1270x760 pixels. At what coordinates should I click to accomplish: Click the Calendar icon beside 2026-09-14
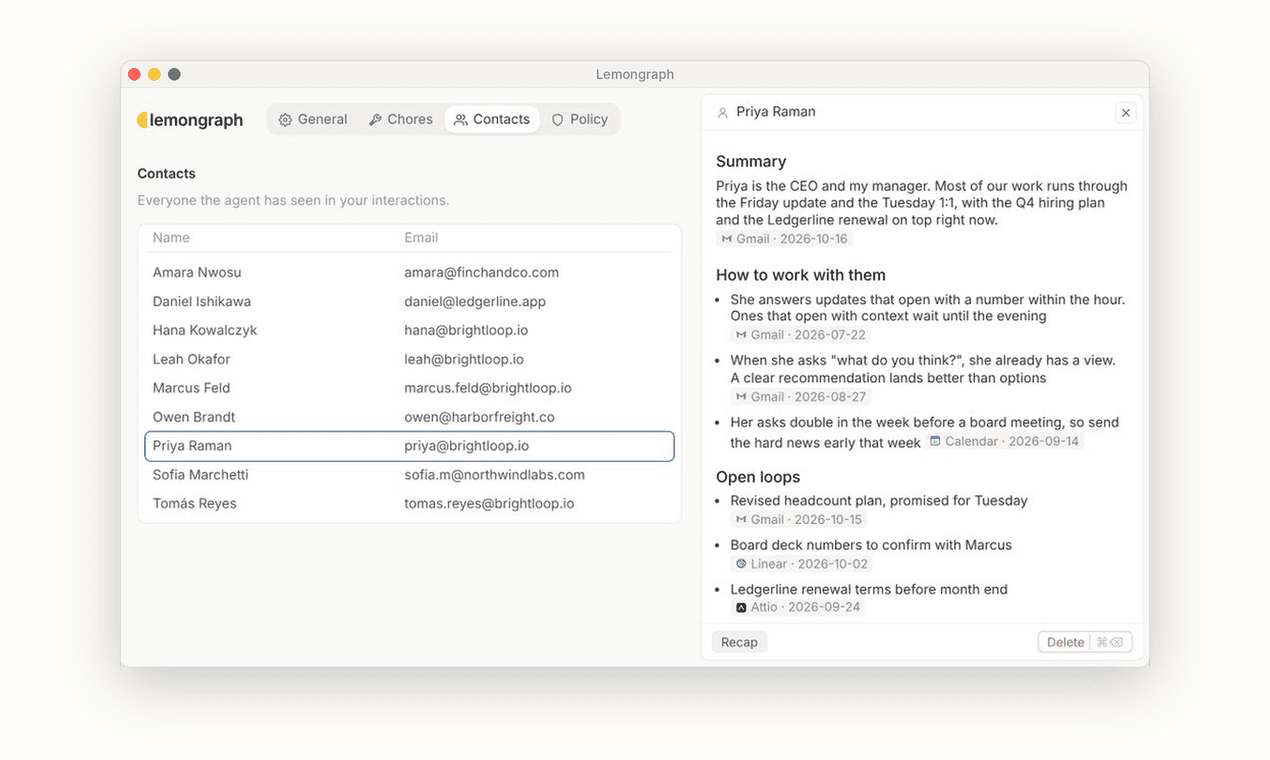(x=935, y=441)
